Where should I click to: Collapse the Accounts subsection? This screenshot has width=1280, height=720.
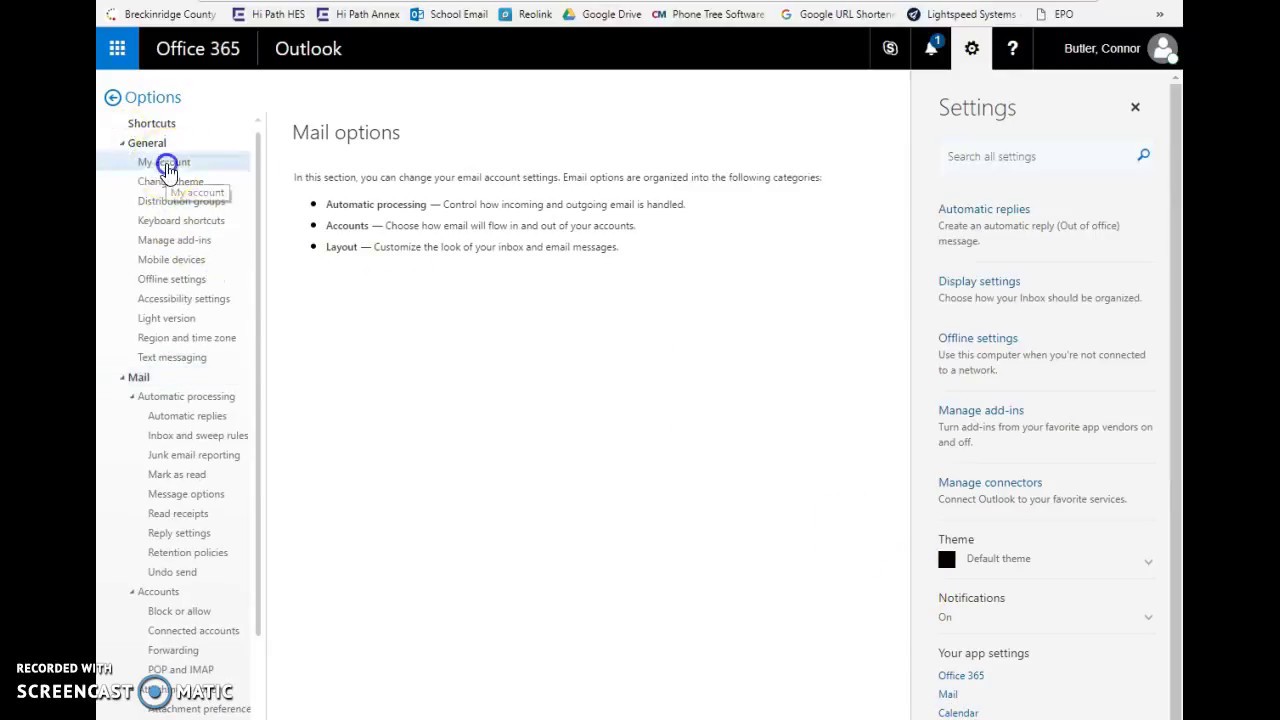(x=132, y=592)
